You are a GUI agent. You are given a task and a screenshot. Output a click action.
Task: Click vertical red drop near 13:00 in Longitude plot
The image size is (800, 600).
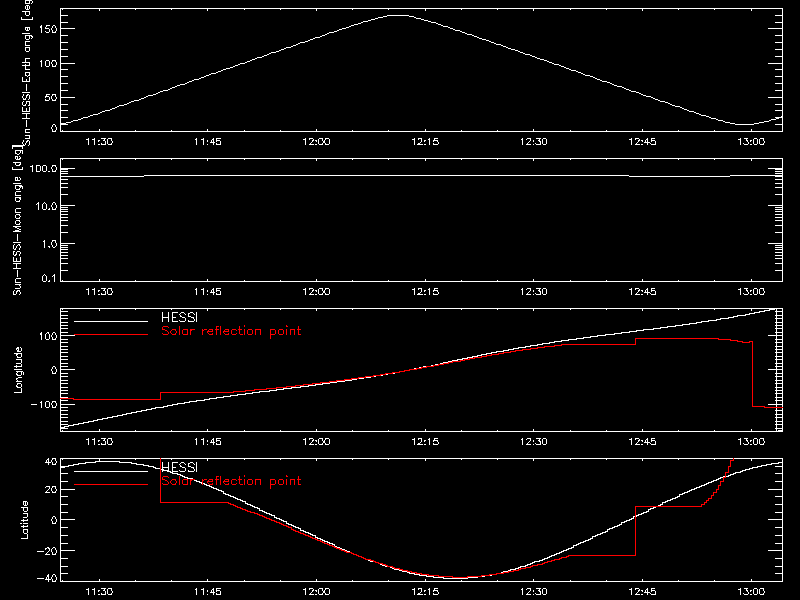[x=753, y=374]
